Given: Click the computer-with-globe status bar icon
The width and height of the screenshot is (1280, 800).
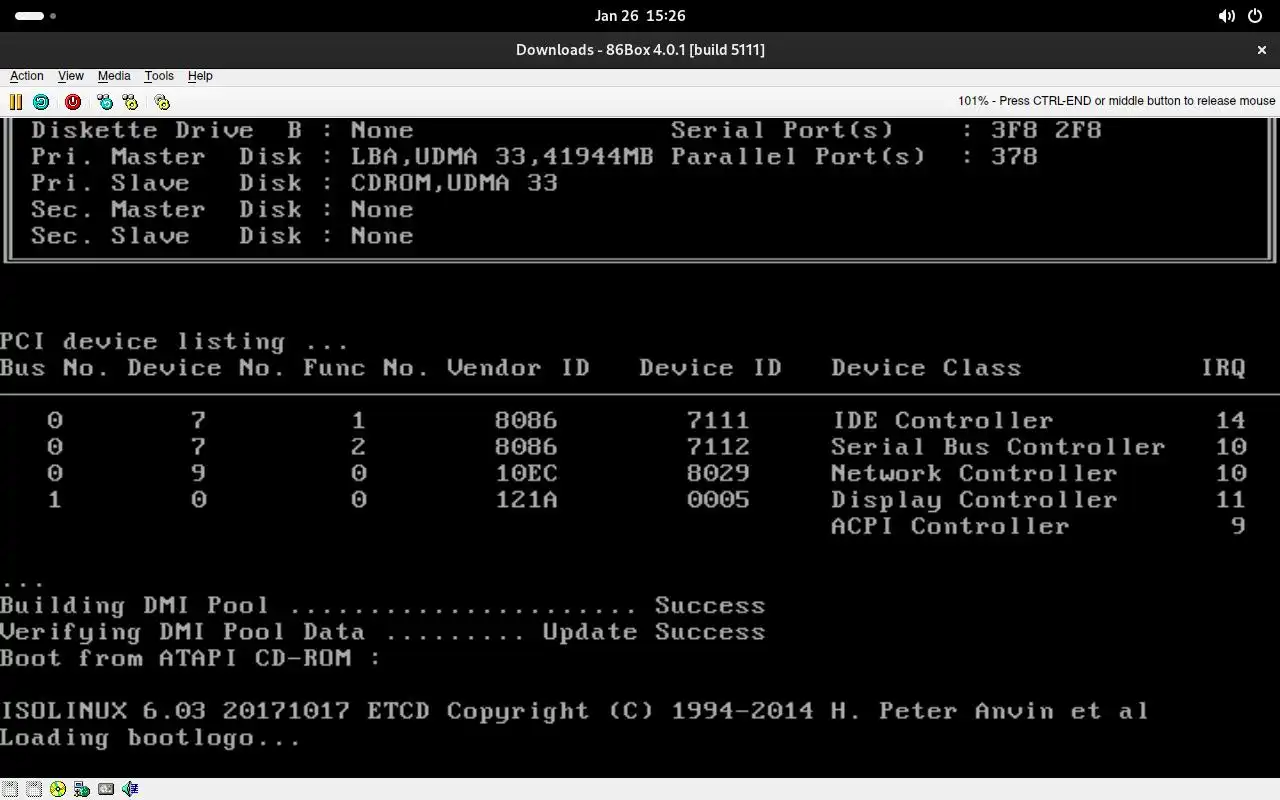Looking at the screenshot, I should point(82,789).
